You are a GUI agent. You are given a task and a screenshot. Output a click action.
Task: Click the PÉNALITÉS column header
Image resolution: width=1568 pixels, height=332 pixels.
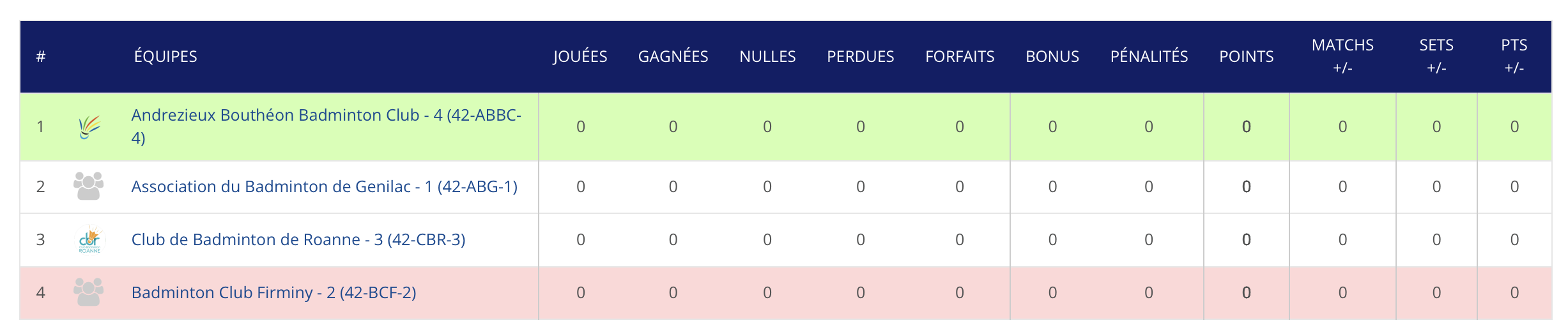pyautogui.click(x=1149, y=56)
